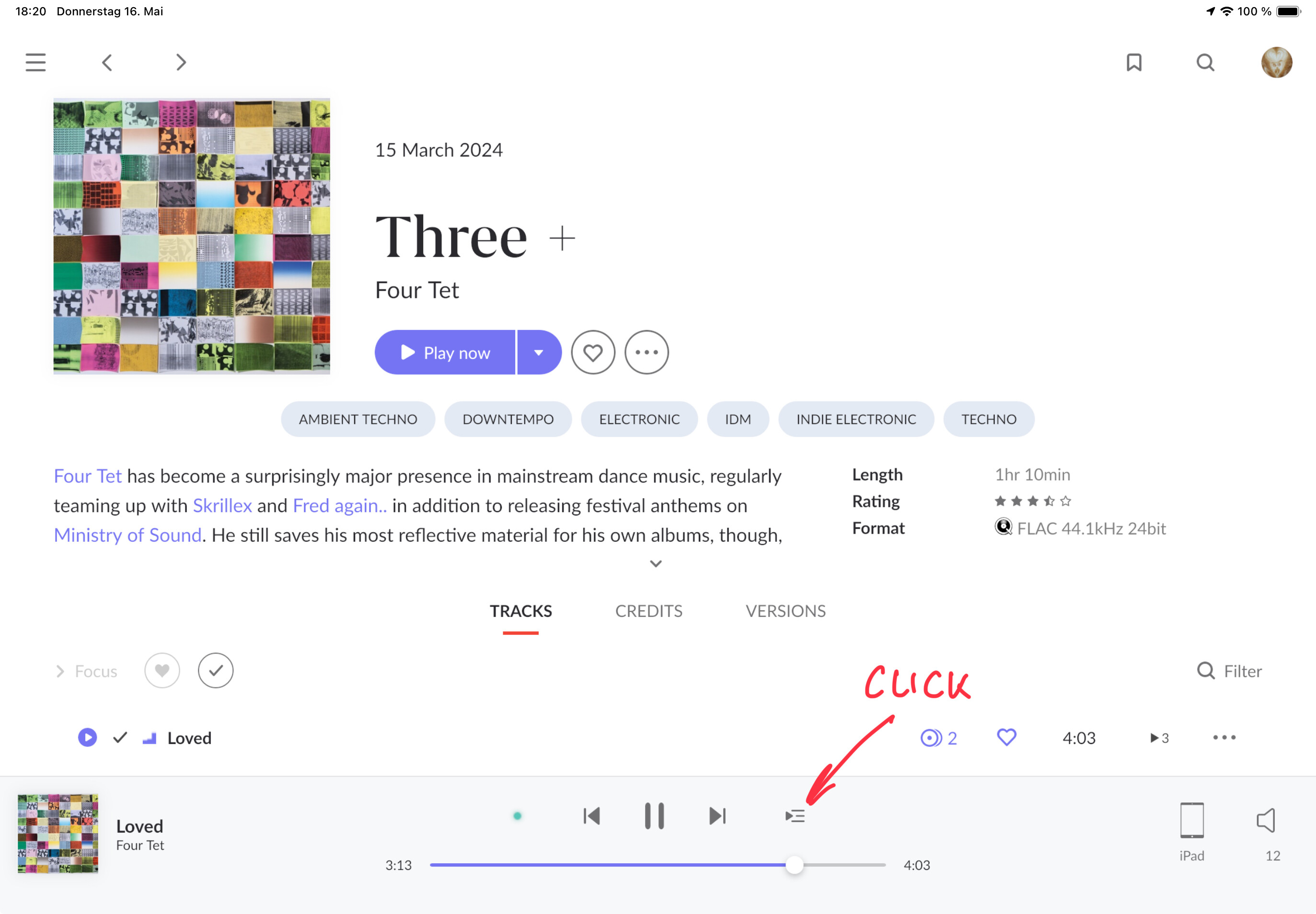This screenshot has width=1316, height=914.
Task: Click the Play now button
Action: pos(445,352)
